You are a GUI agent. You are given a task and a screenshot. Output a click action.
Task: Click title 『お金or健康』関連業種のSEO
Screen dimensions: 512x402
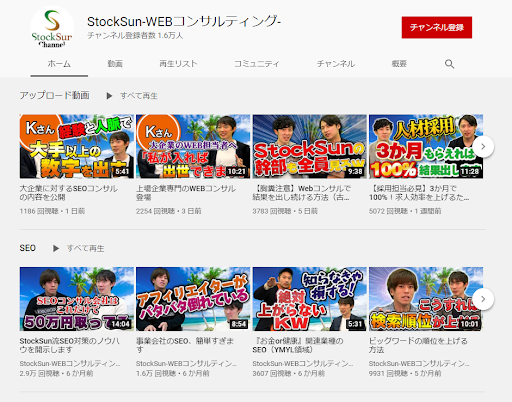click(x=298, y=345)
